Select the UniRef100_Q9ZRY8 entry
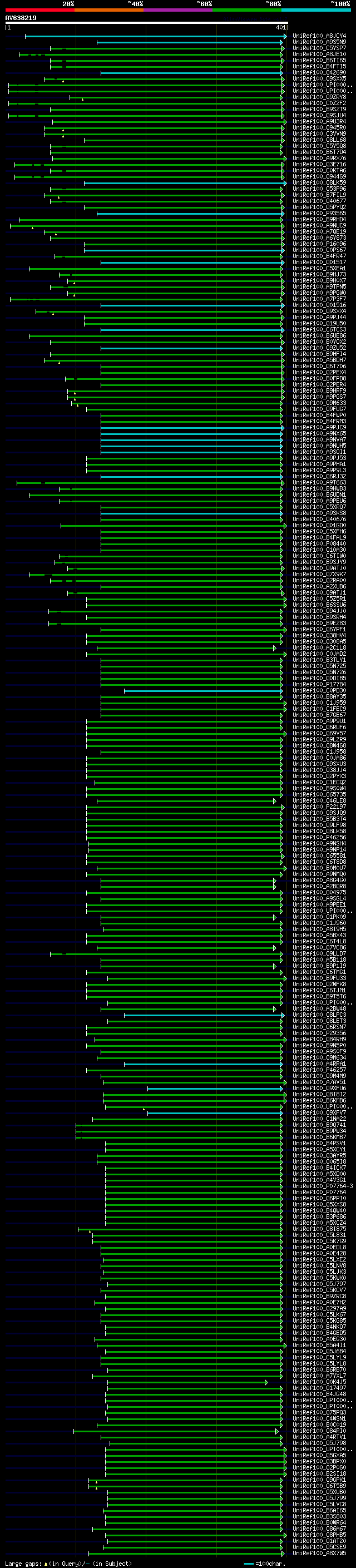 pos(319,97)
